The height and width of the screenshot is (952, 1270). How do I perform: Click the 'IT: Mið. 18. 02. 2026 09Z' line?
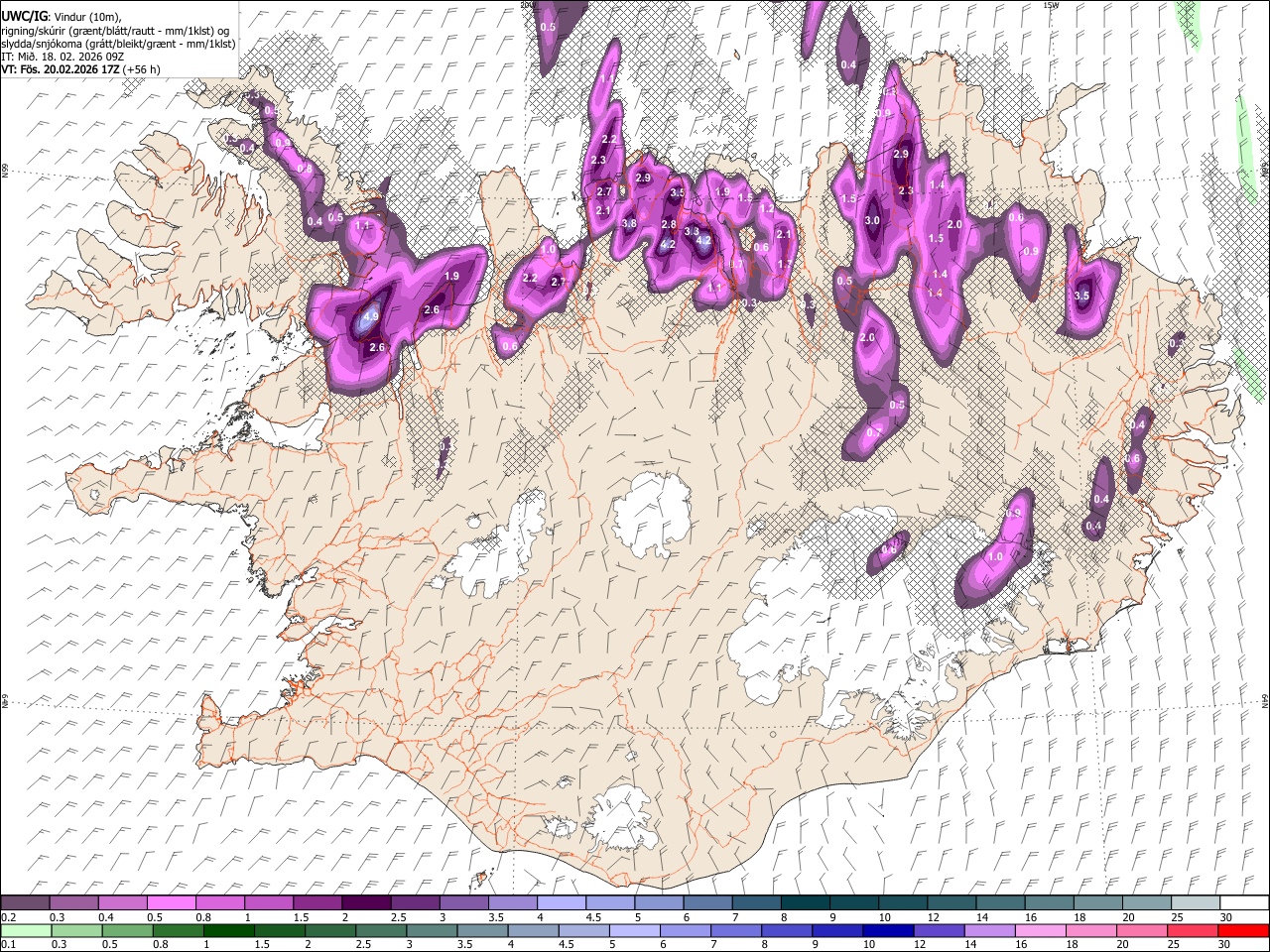pyautogui.click(x=62, y=57)
